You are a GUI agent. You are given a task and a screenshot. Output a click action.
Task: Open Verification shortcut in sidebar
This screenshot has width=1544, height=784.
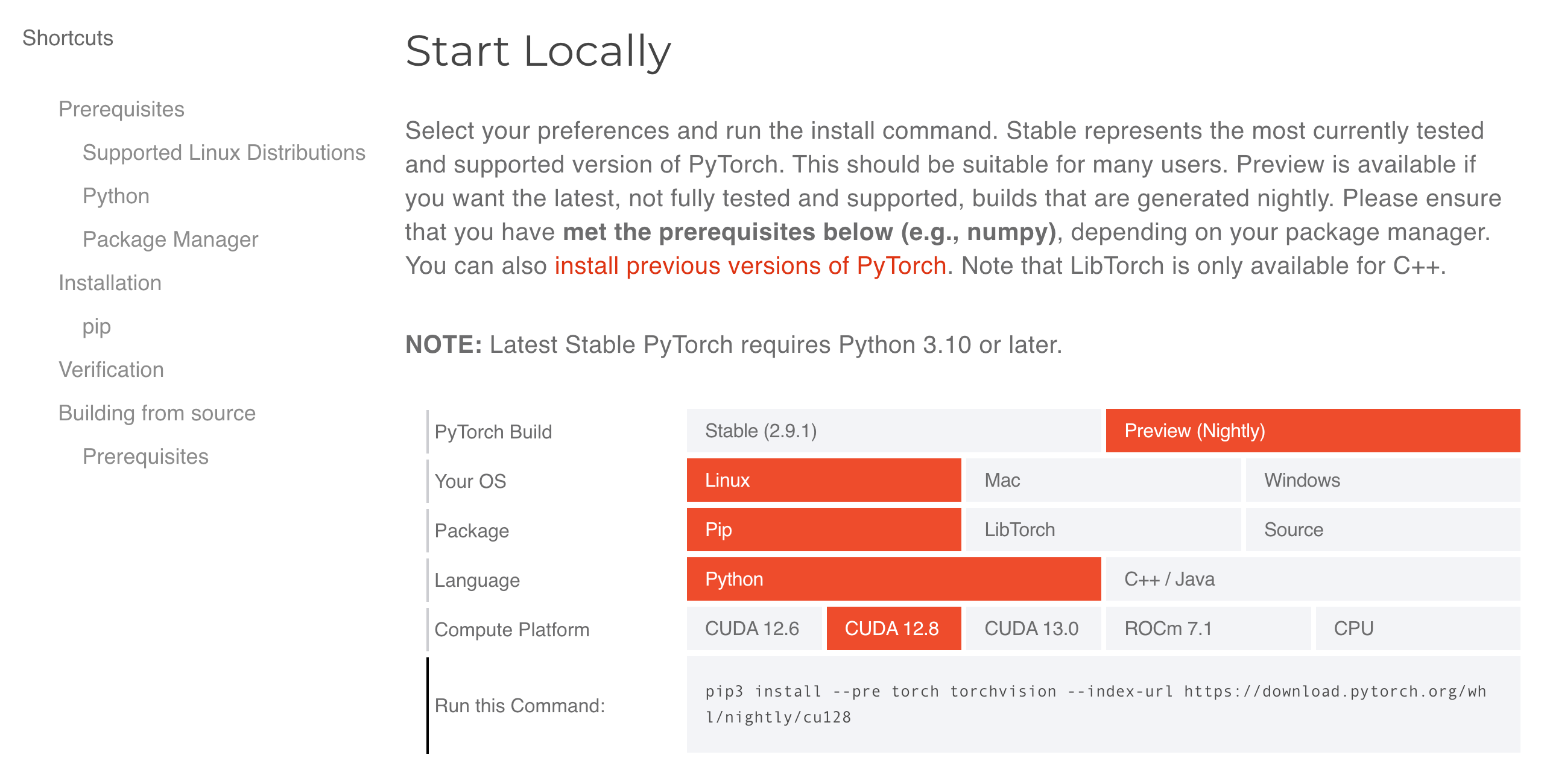[x=111, y=370]
